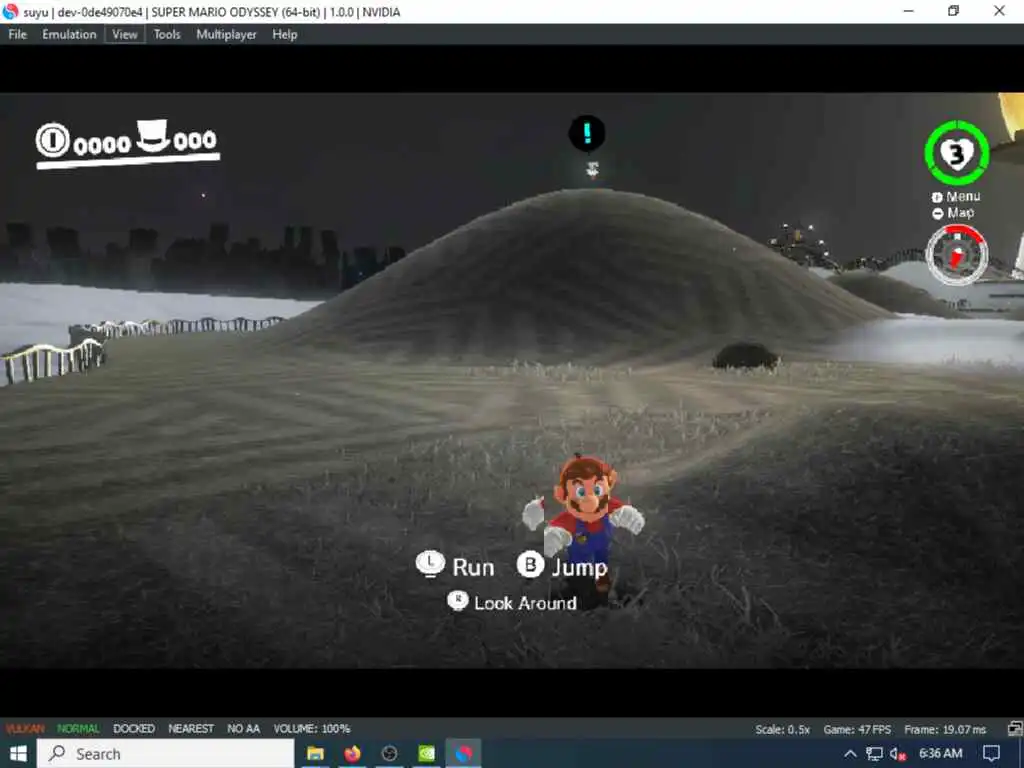
Task: Click the suyu emulator taskbar icon
Action: tap(464, 754)
